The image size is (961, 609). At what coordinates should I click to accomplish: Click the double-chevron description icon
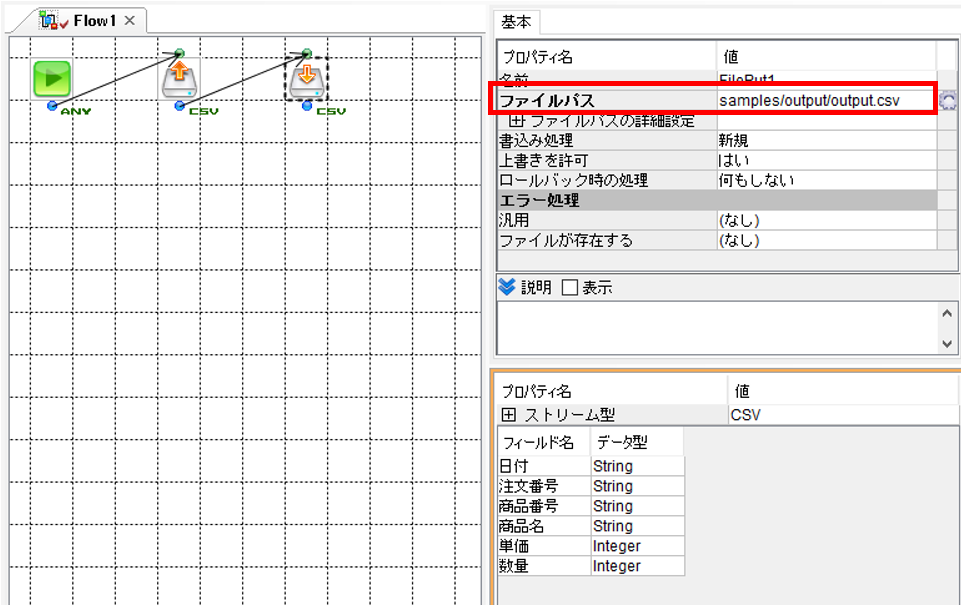507,286
